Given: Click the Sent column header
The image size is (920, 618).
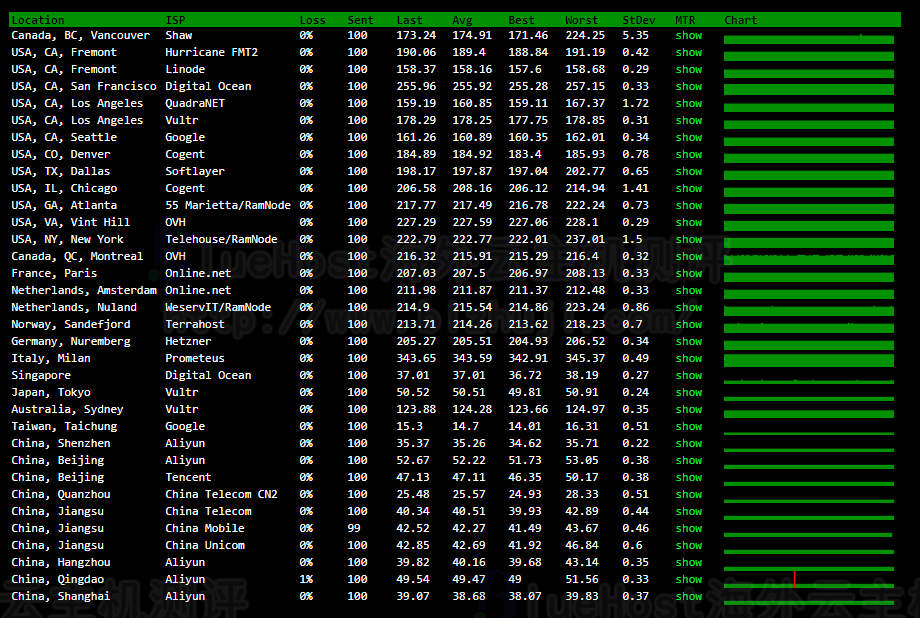Looking at the screenshot, I should point(360,20).
